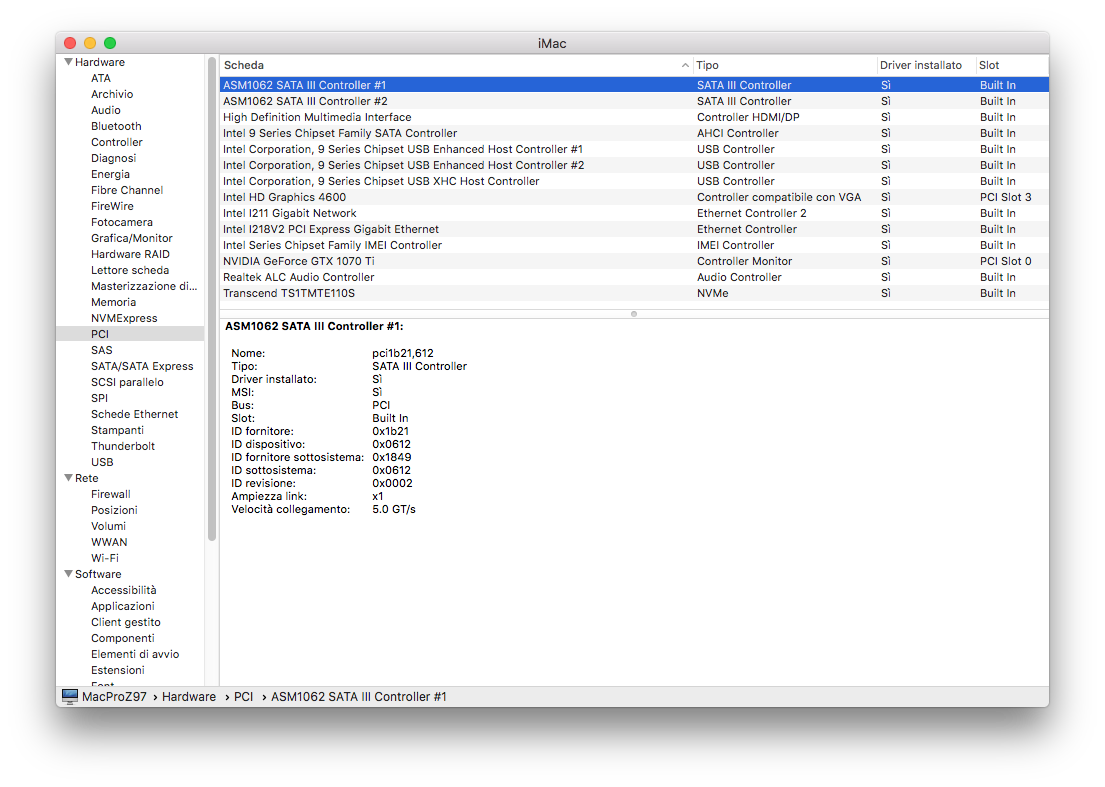Click the sort arrow in Scheda column header

click(685, 65)
